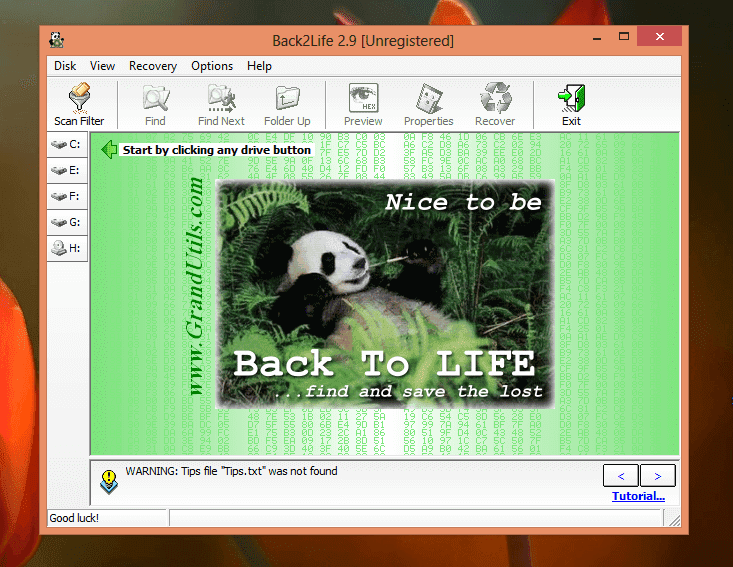Image resolution: width=733 pixels, height=567 pixels.
Task: Select drive C: button
Action: click(67, 144)
